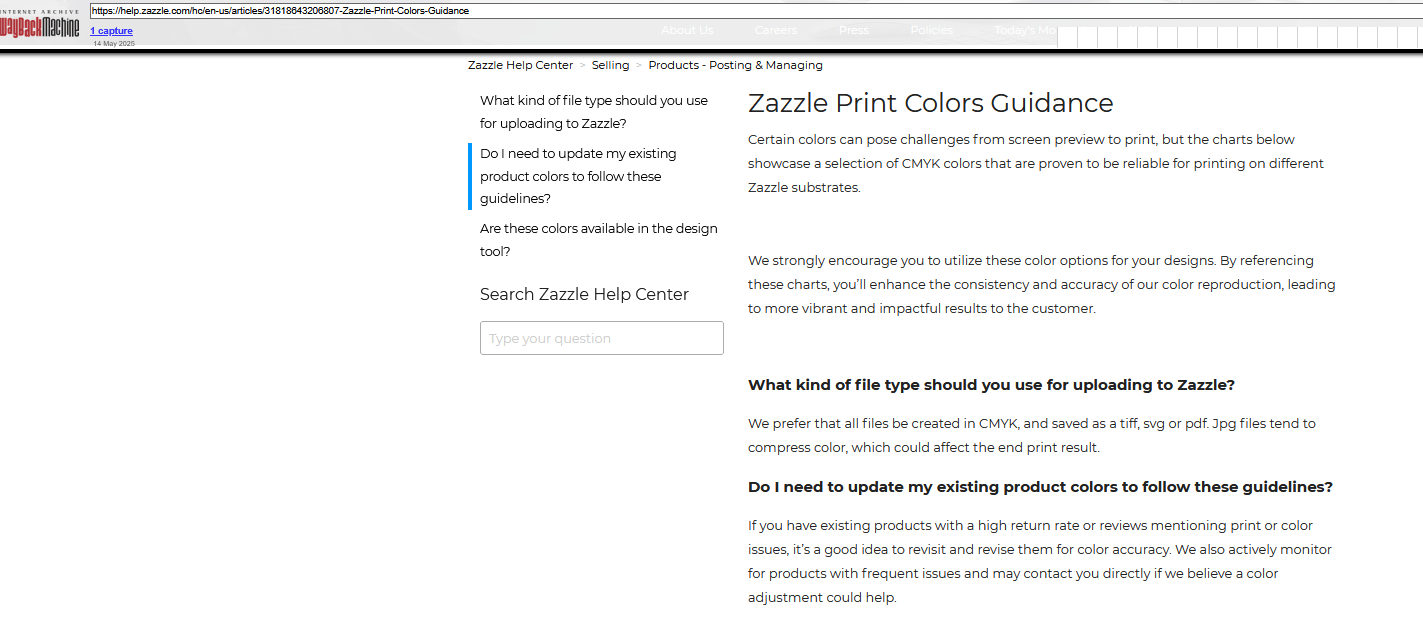Focus the Wayback Machine URL field
This screenshot has height=636, width=1423.
pos(755,11)
